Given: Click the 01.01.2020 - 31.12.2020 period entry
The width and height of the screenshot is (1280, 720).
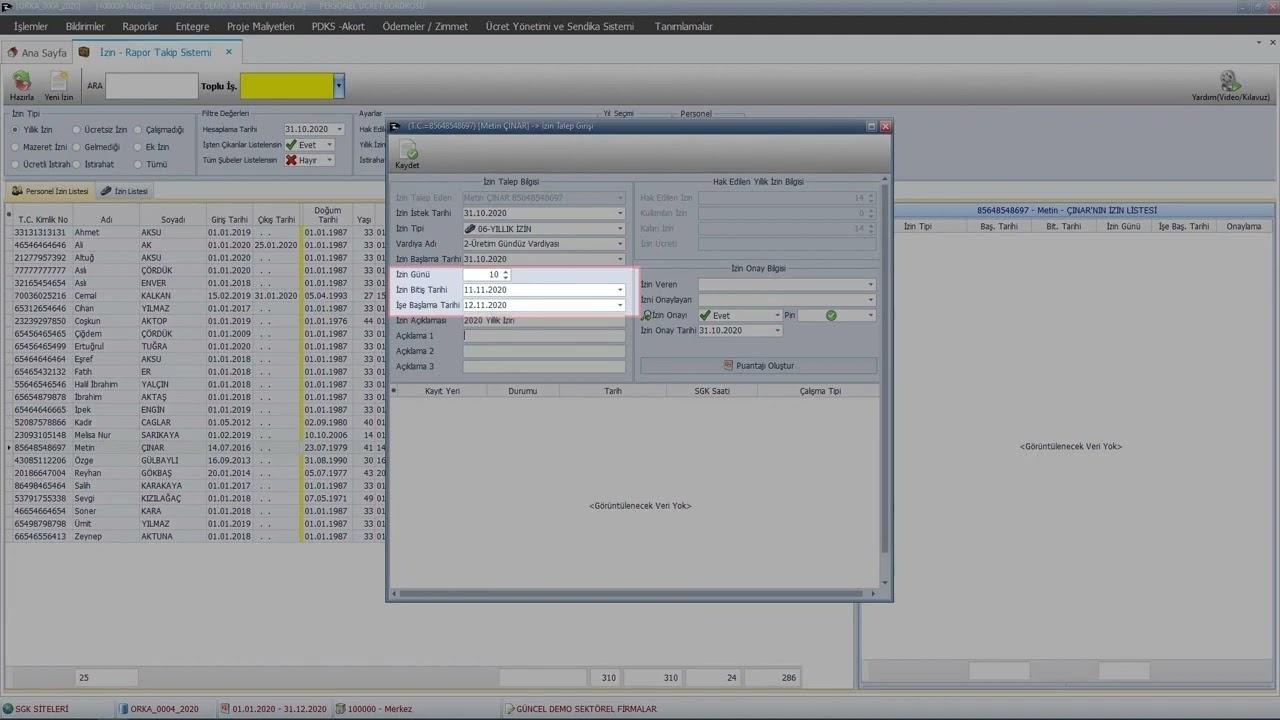Looking at the screenshot, I should [273, 709].
